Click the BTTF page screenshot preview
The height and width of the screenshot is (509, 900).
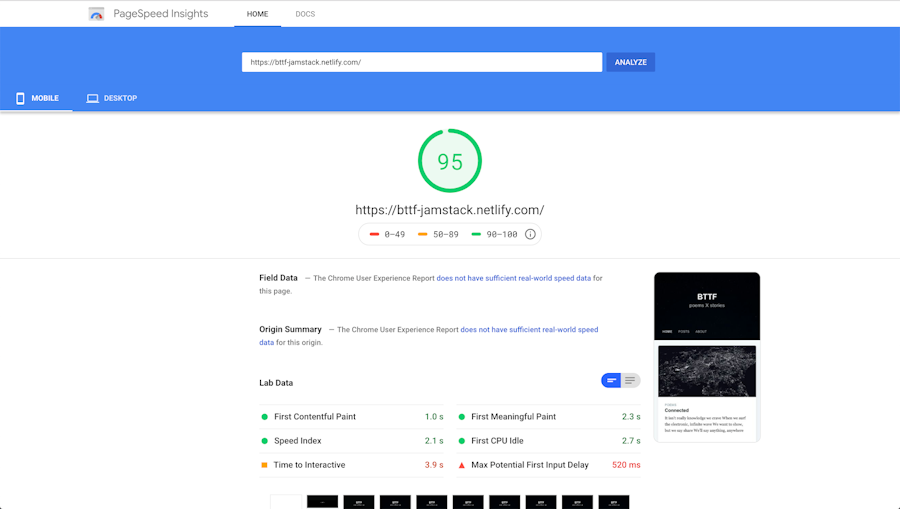707,357
